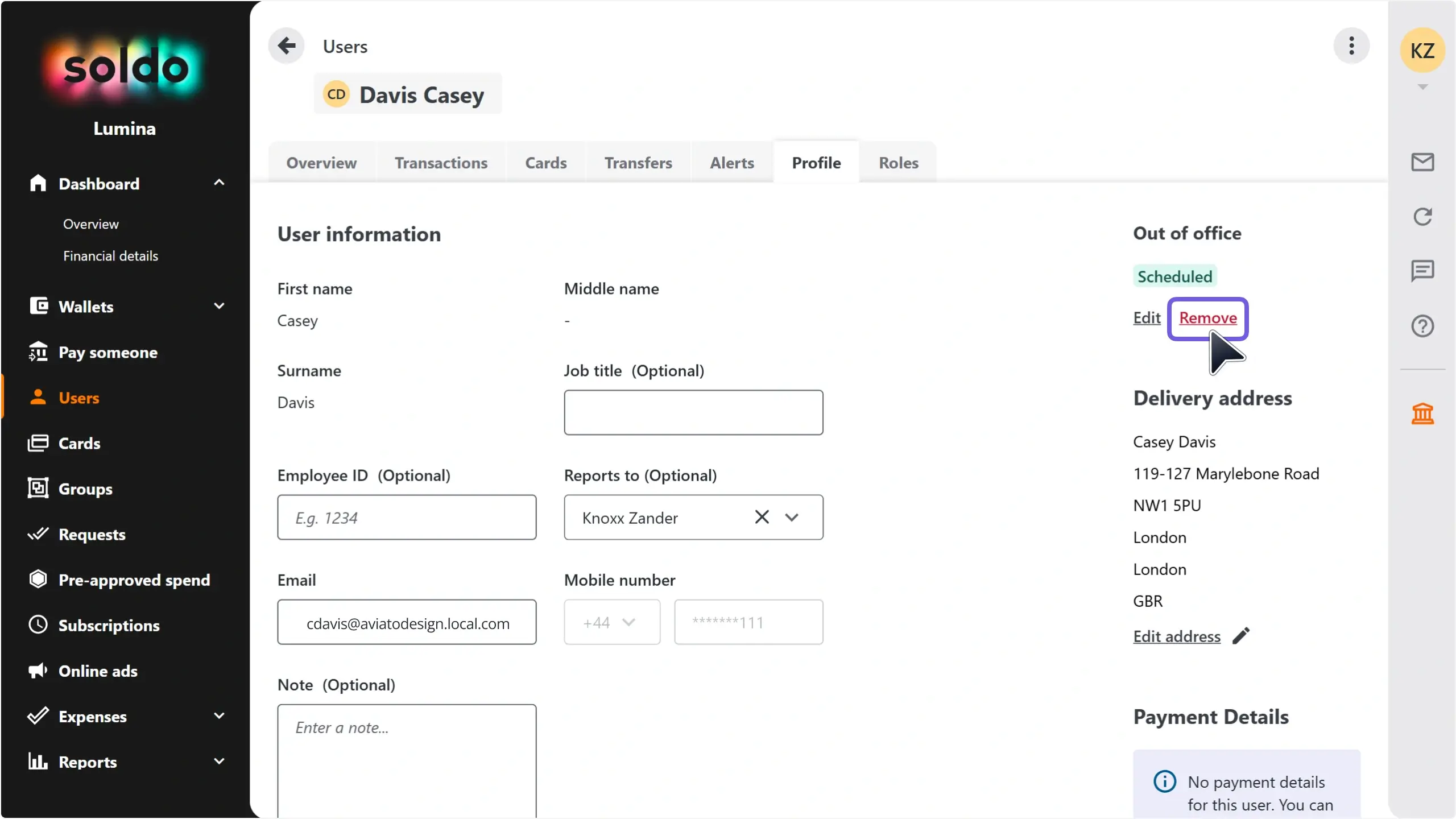Expand the Reports sidebar section
This screenshot has height=819, width=1456.
click(x=219, y=762)
